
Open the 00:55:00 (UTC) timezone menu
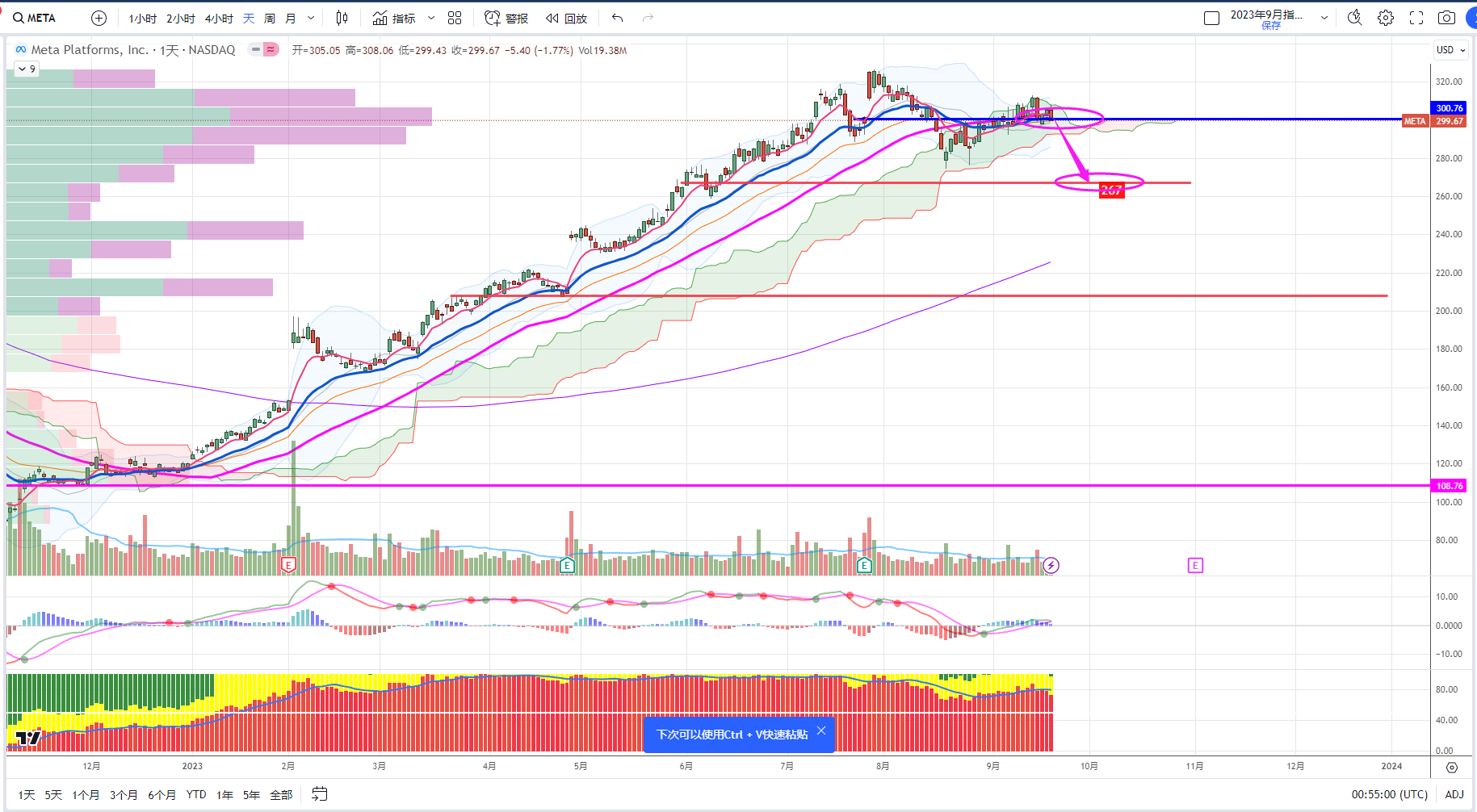1390,794
